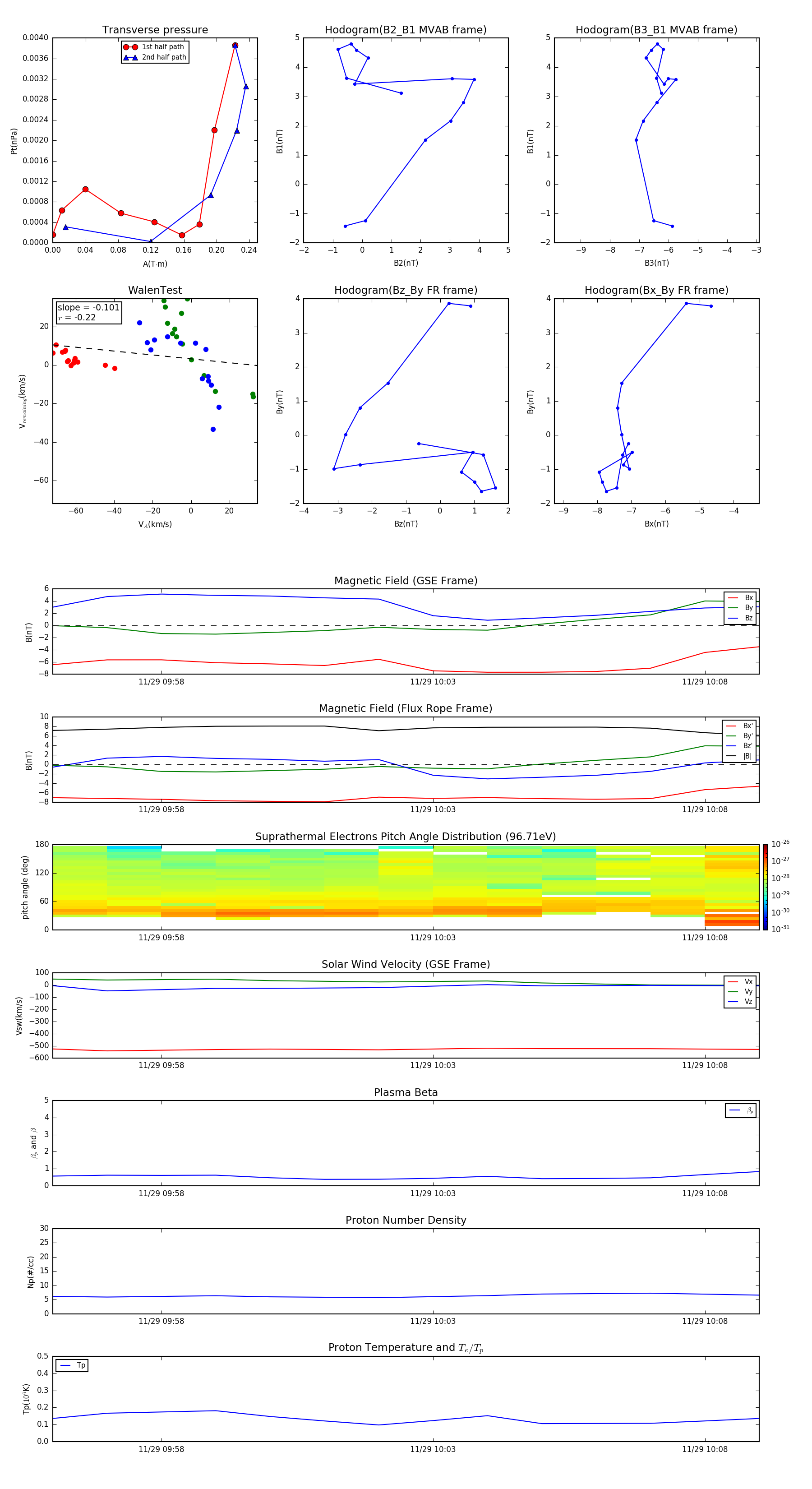Click the "WalenTest" plot title
The height and width of the screenshot is (1489, 812).
tap(155, 290)
